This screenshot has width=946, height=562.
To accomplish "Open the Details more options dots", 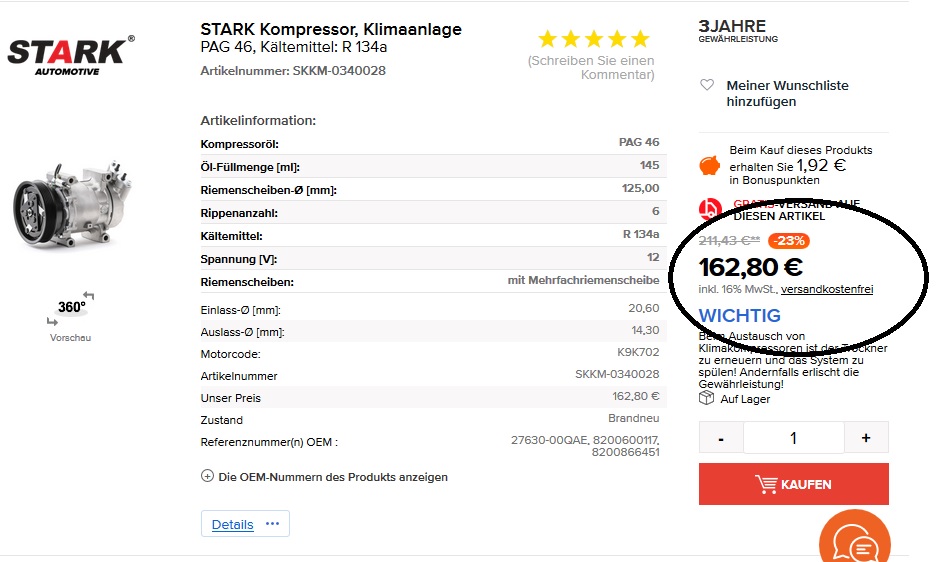I will click(x=273, y=524).
